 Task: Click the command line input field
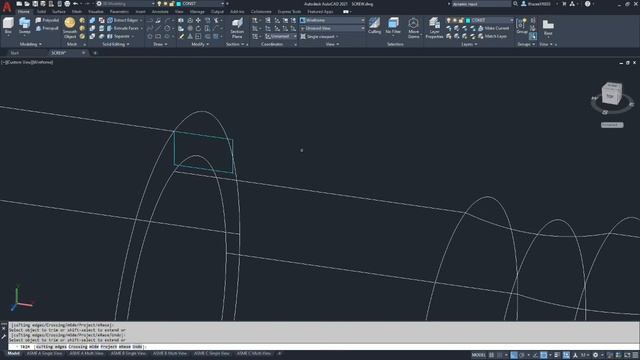pyautogui.click(x=322, y=347)
